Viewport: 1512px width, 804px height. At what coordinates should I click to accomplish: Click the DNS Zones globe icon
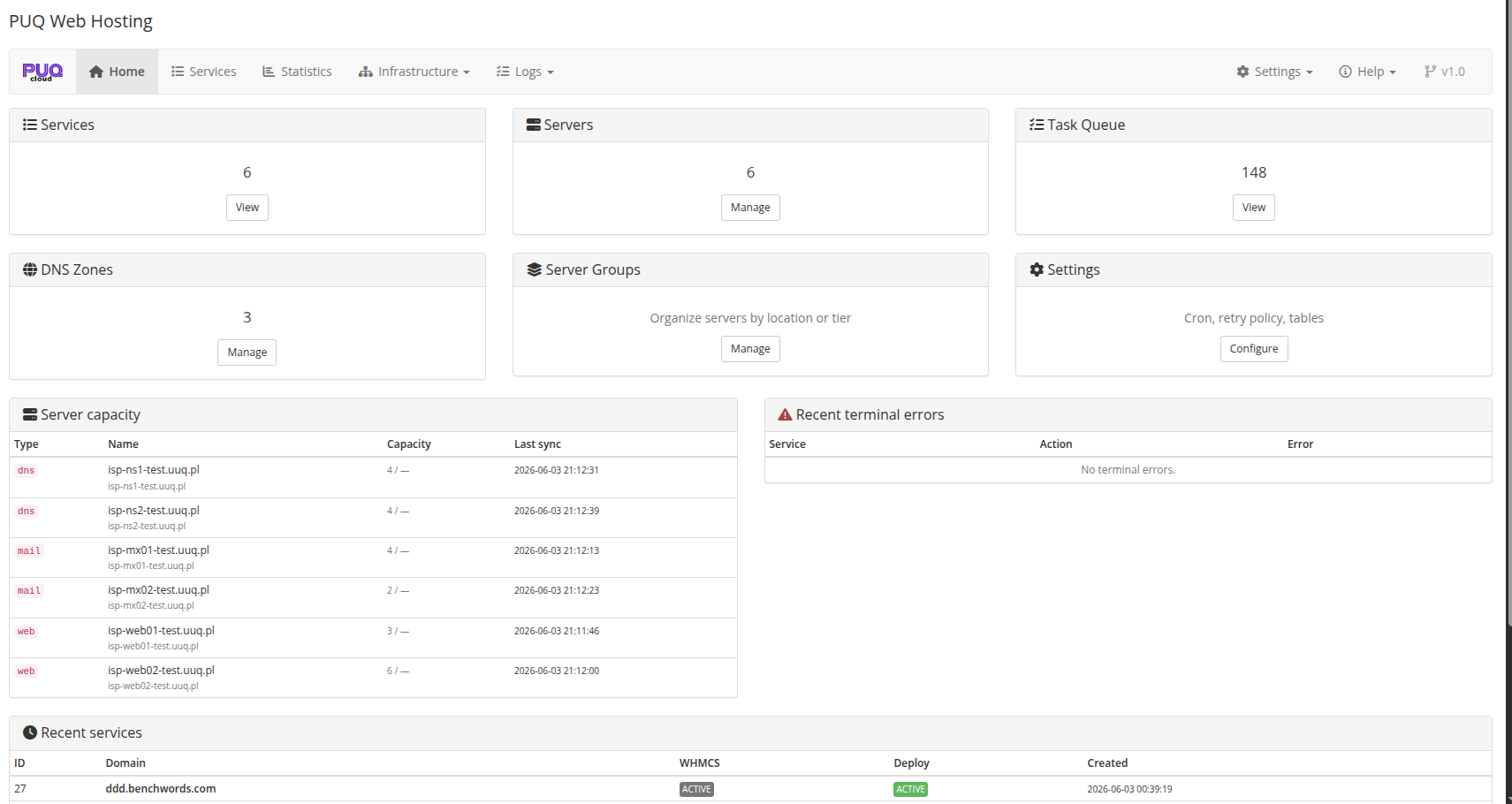point(30,269)
